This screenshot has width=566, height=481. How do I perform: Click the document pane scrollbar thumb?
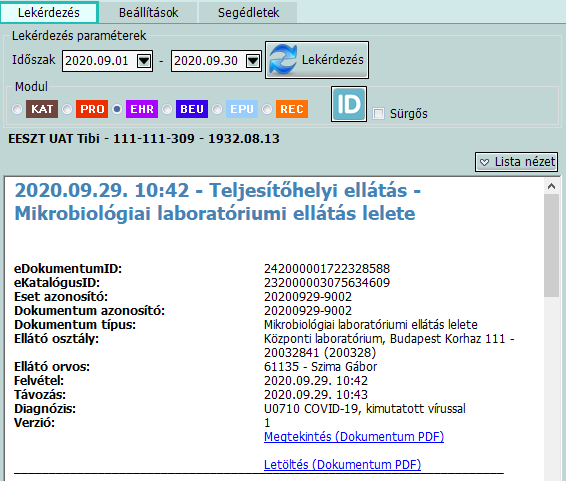pos(551,245)
